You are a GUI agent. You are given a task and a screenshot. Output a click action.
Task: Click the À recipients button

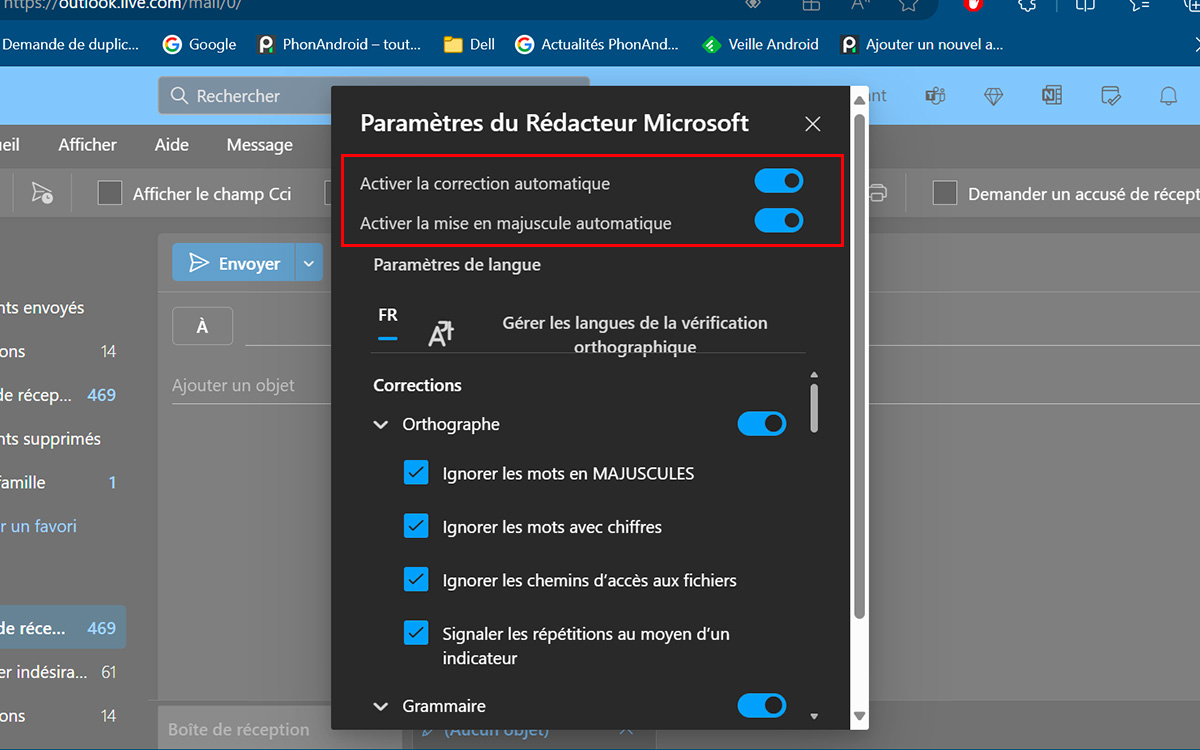(x=202, y=327)
